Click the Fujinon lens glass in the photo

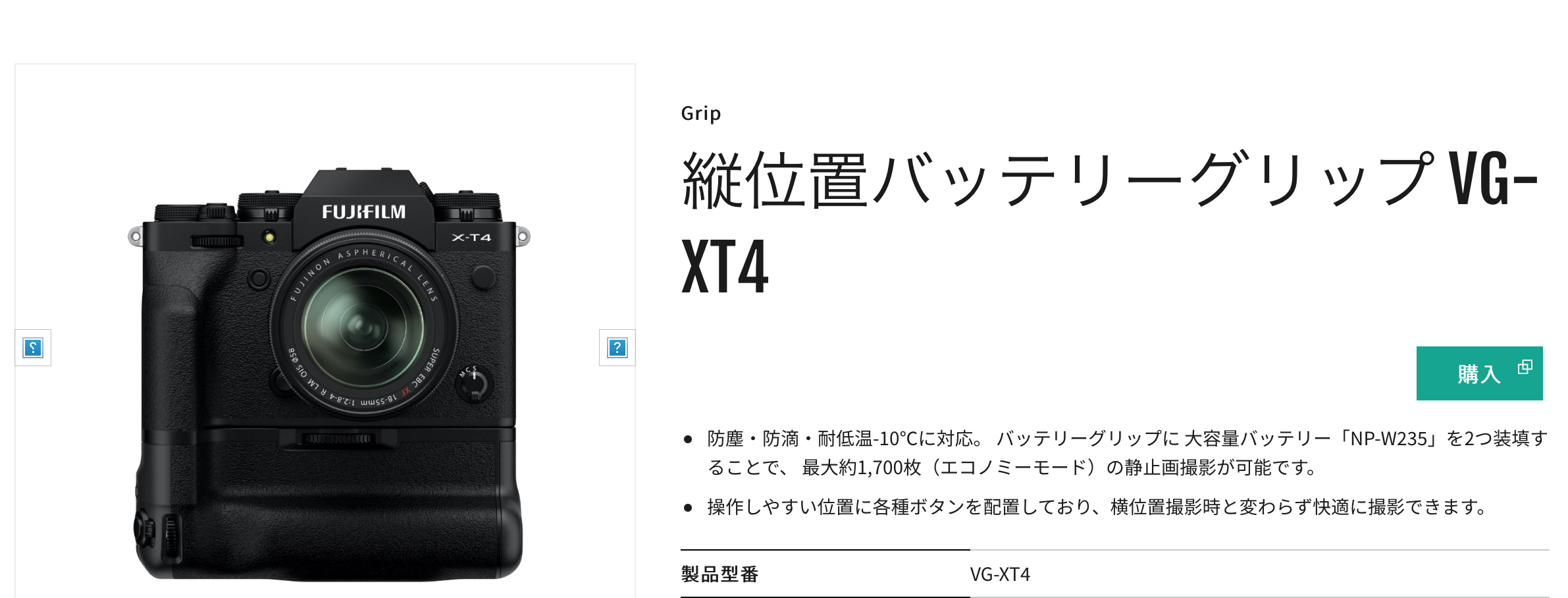tap(363, 326)
